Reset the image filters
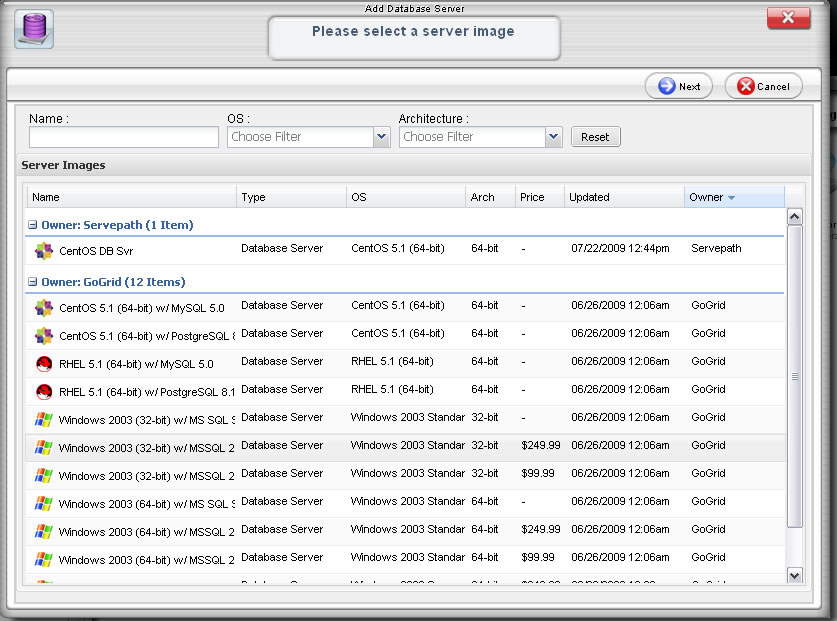Screen dimensions: 837x621 click(x=595, y=137)
